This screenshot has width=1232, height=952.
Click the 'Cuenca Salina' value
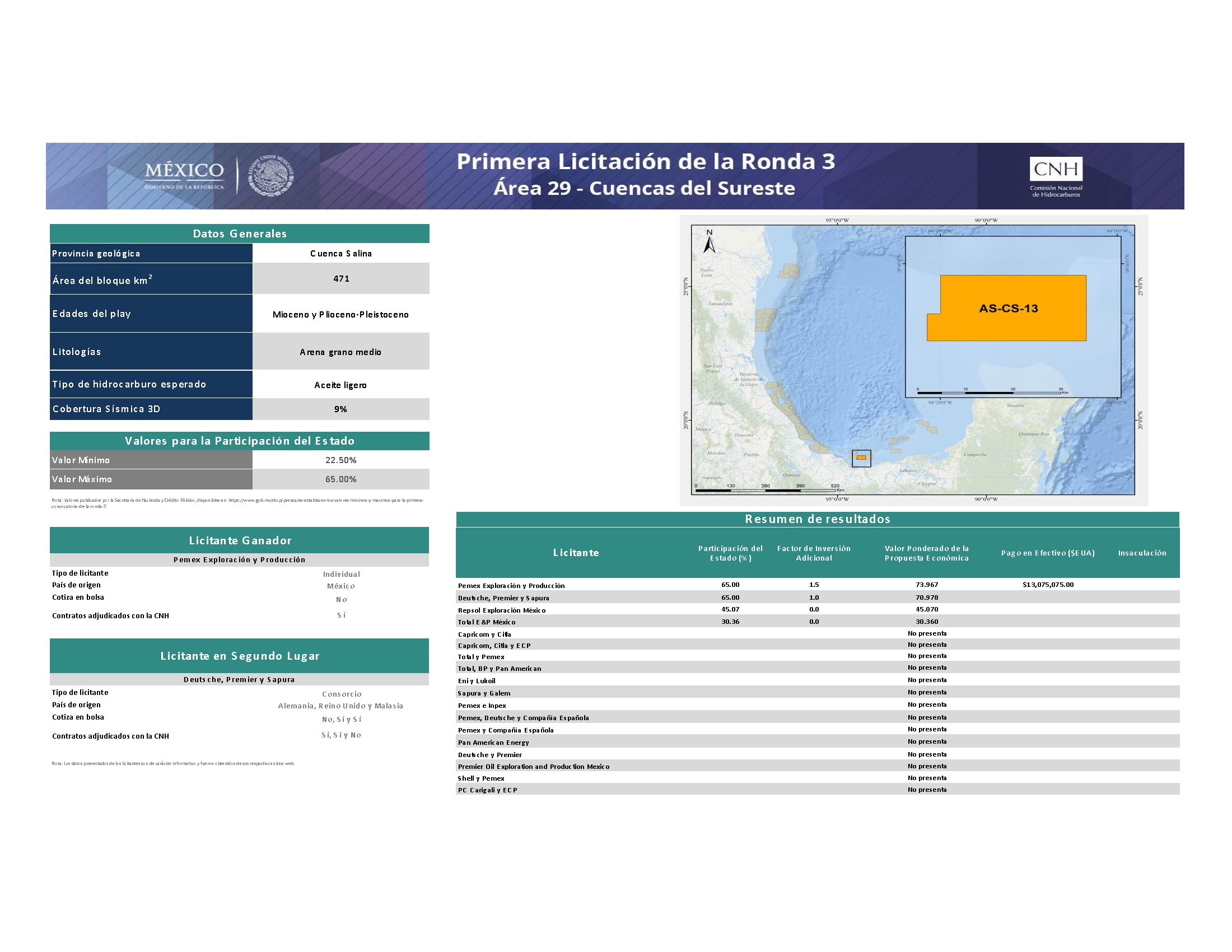tap(340, 254)
